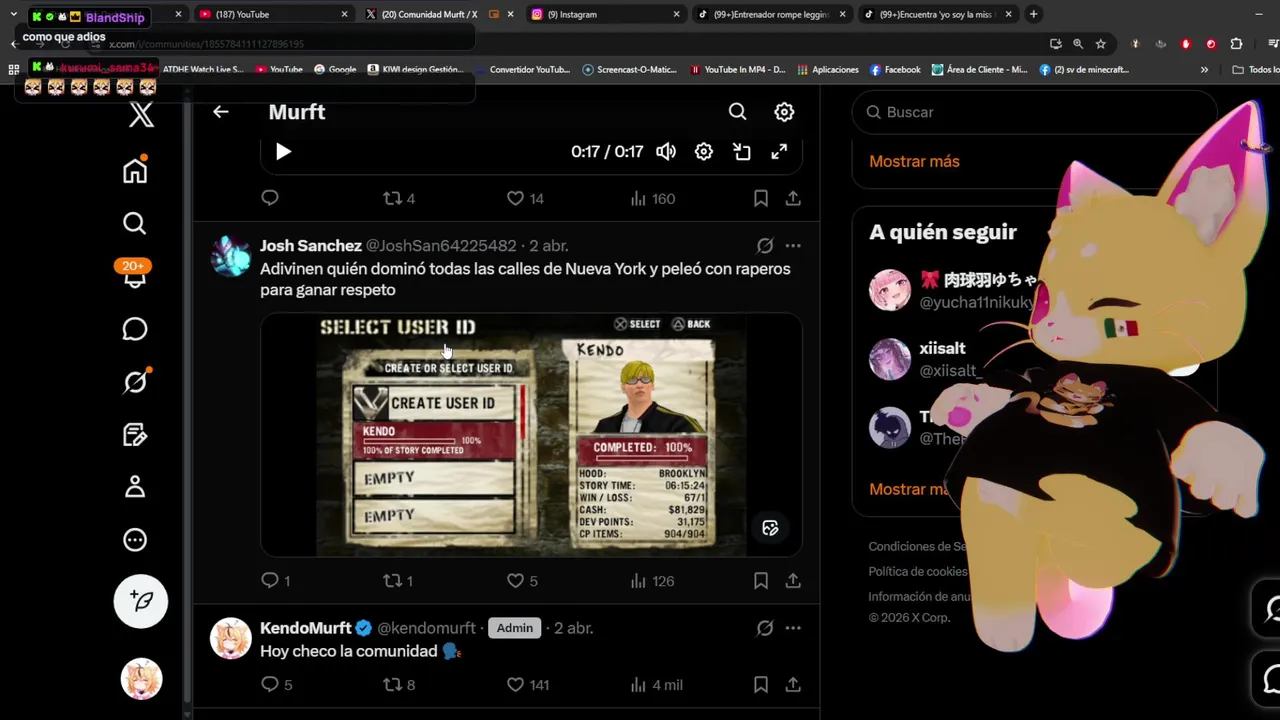Open the Profile icon in sidebar
The image size is (1280, 720).
click(x=135, y=487)
